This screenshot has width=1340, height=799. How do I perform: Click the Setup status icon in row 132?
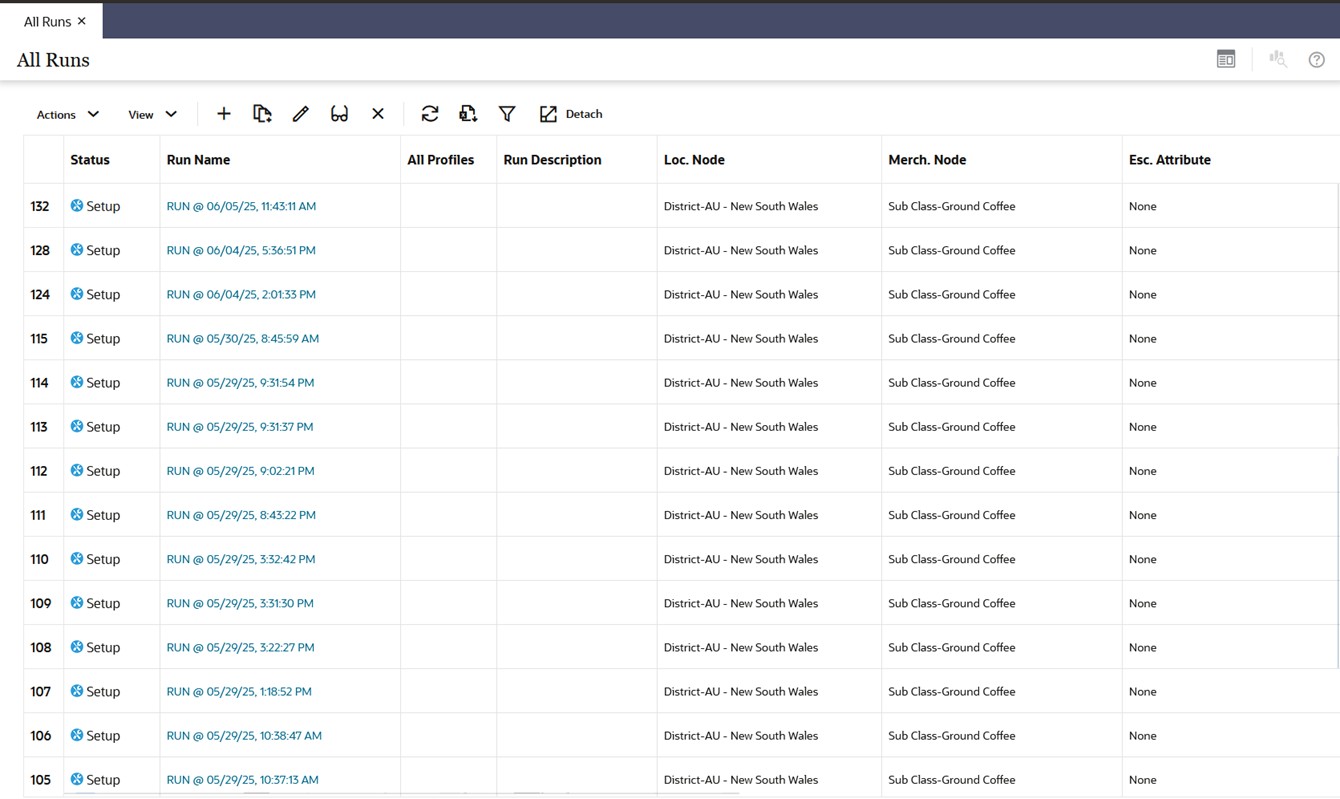coord(77,206)
